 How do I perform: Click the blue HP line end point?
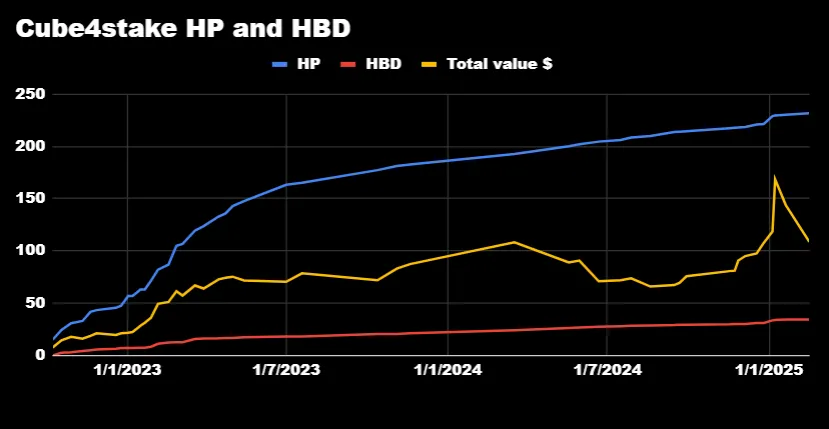808,113
